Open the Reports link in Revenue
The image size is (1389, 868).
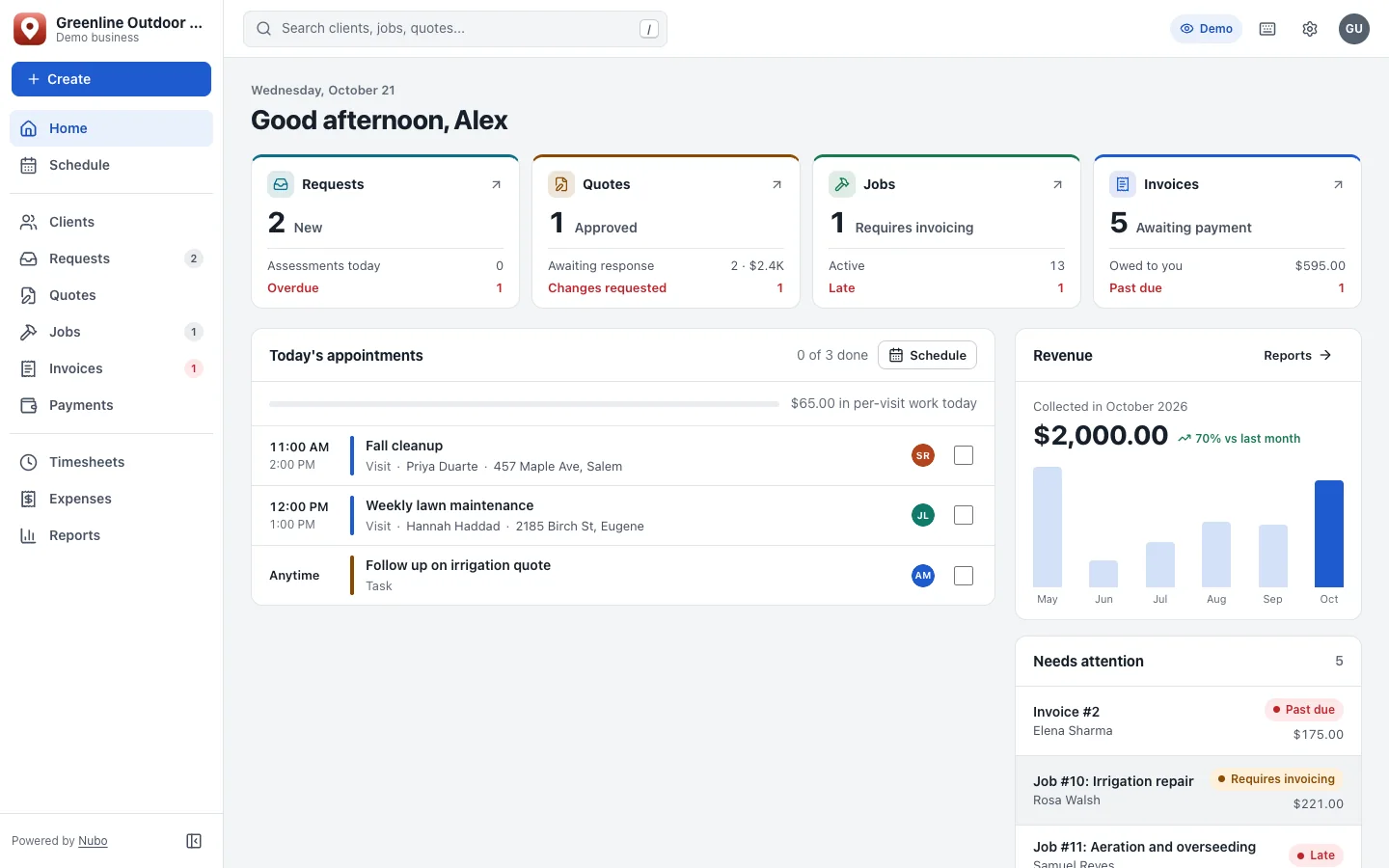(x=1298, y=355)
